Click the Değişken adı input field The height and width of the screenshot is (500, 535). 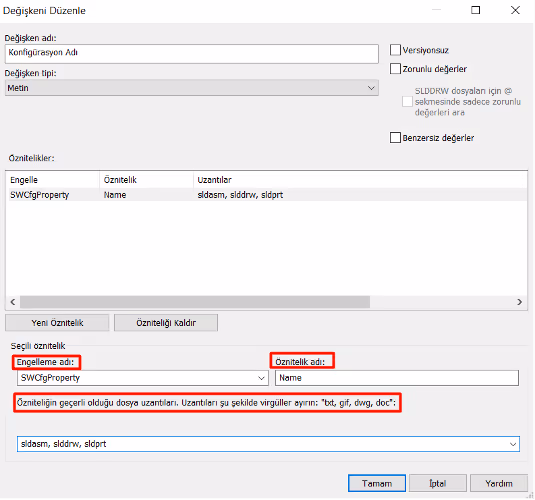tap(191, 54)
